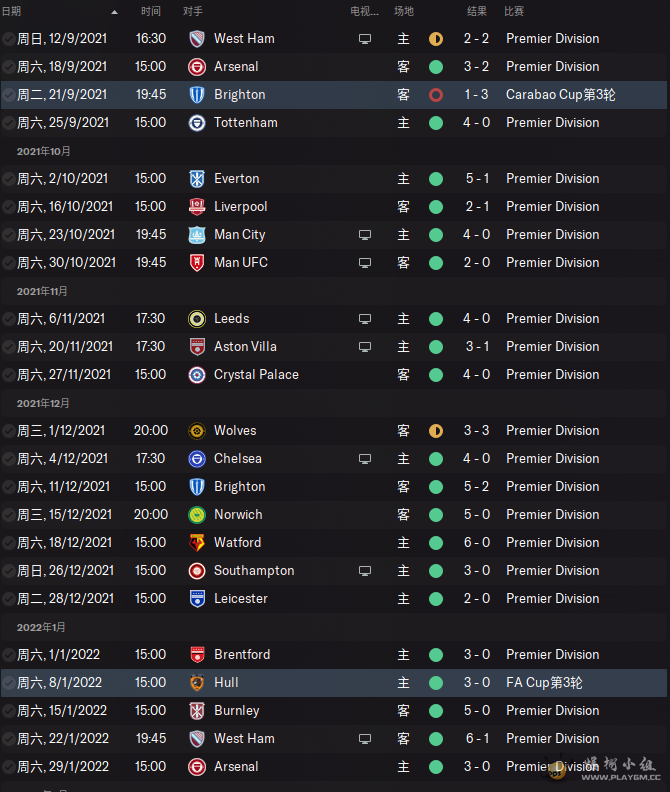Viewport: 670px width, 792px height.
Task: Click the Liverpool club crest icon
Action: pyautogui.click(x=197, y=207)
